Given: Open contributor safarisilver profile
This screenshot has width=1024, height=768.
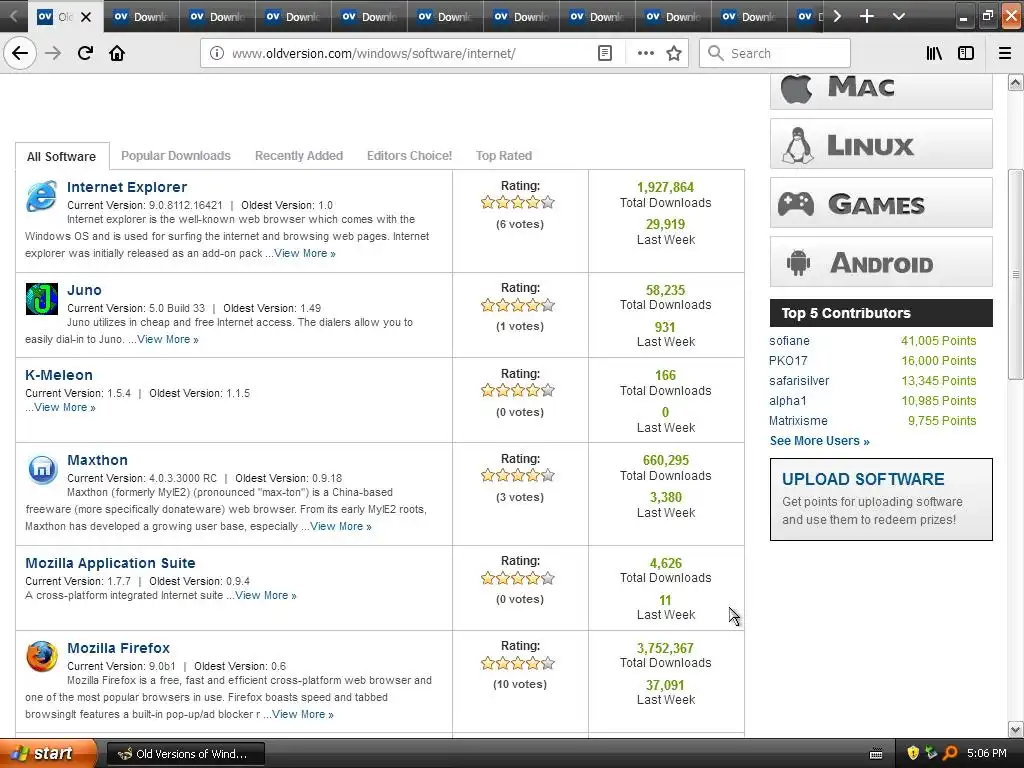Looking at the screenshot, I should click(799, 381).
